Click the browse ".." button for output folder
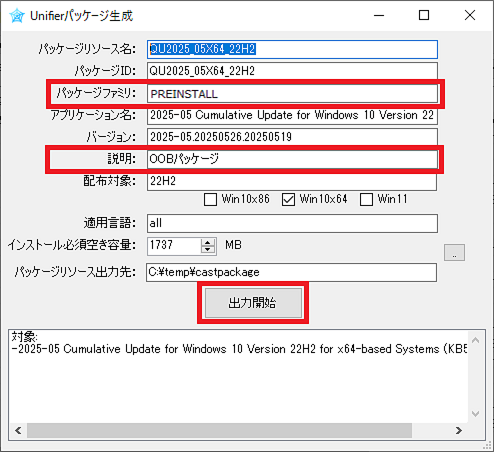Viewport: 494px width, 452px height. click(454, 252)
